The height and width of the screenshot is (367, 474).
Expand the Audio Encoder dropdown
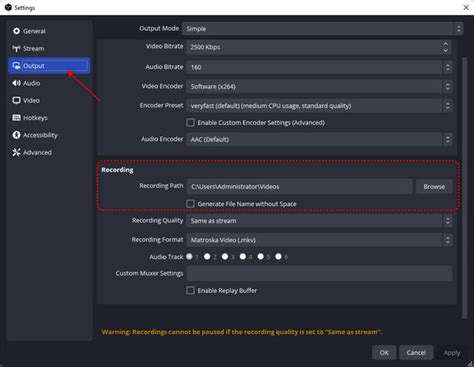click(319, 139)
